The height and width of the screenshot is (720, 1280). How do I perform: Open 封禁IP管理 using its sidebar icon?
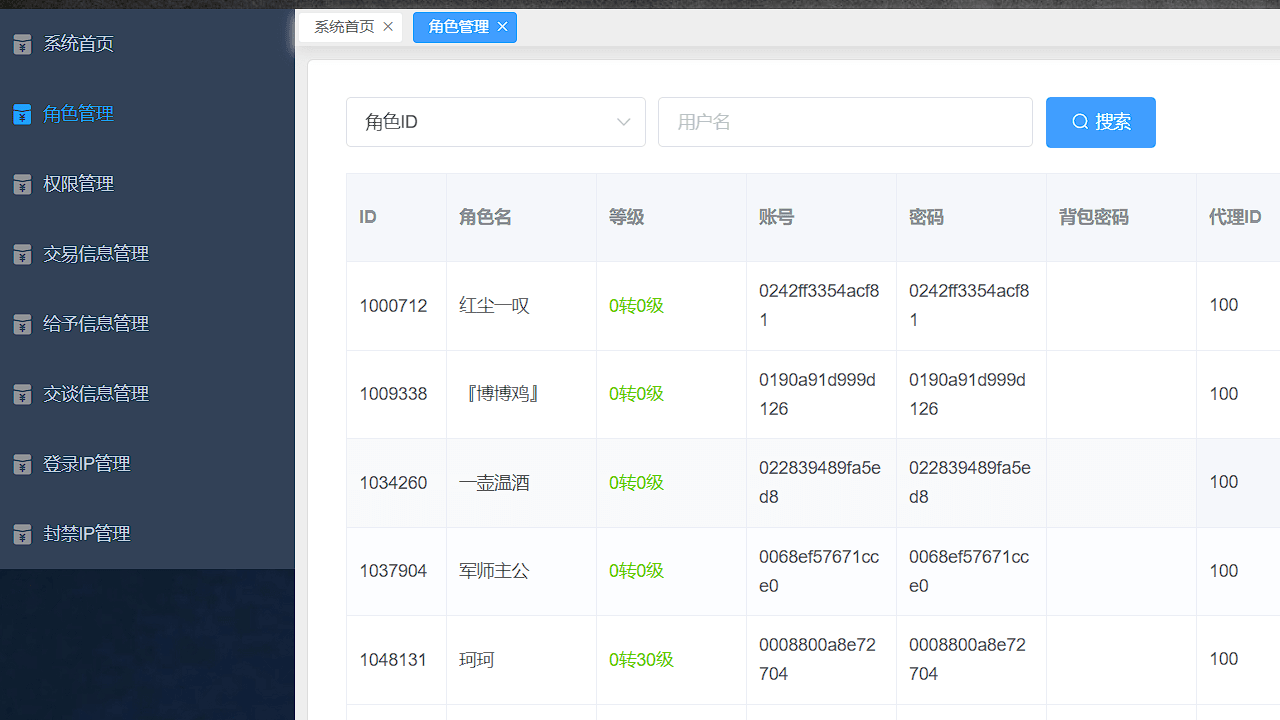pyautogui.click(x=22, y=534)
